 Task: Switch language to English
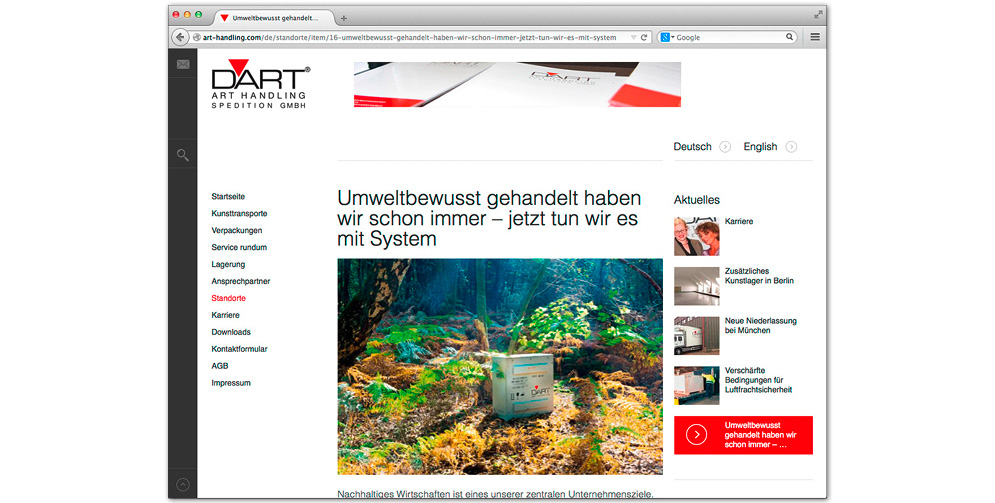761,147
